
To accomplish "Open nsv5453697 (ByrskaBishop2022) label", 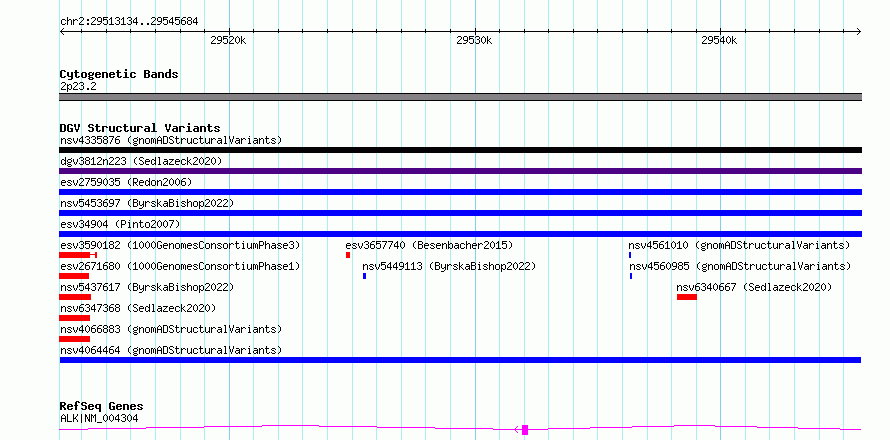I will click(147, 203).
